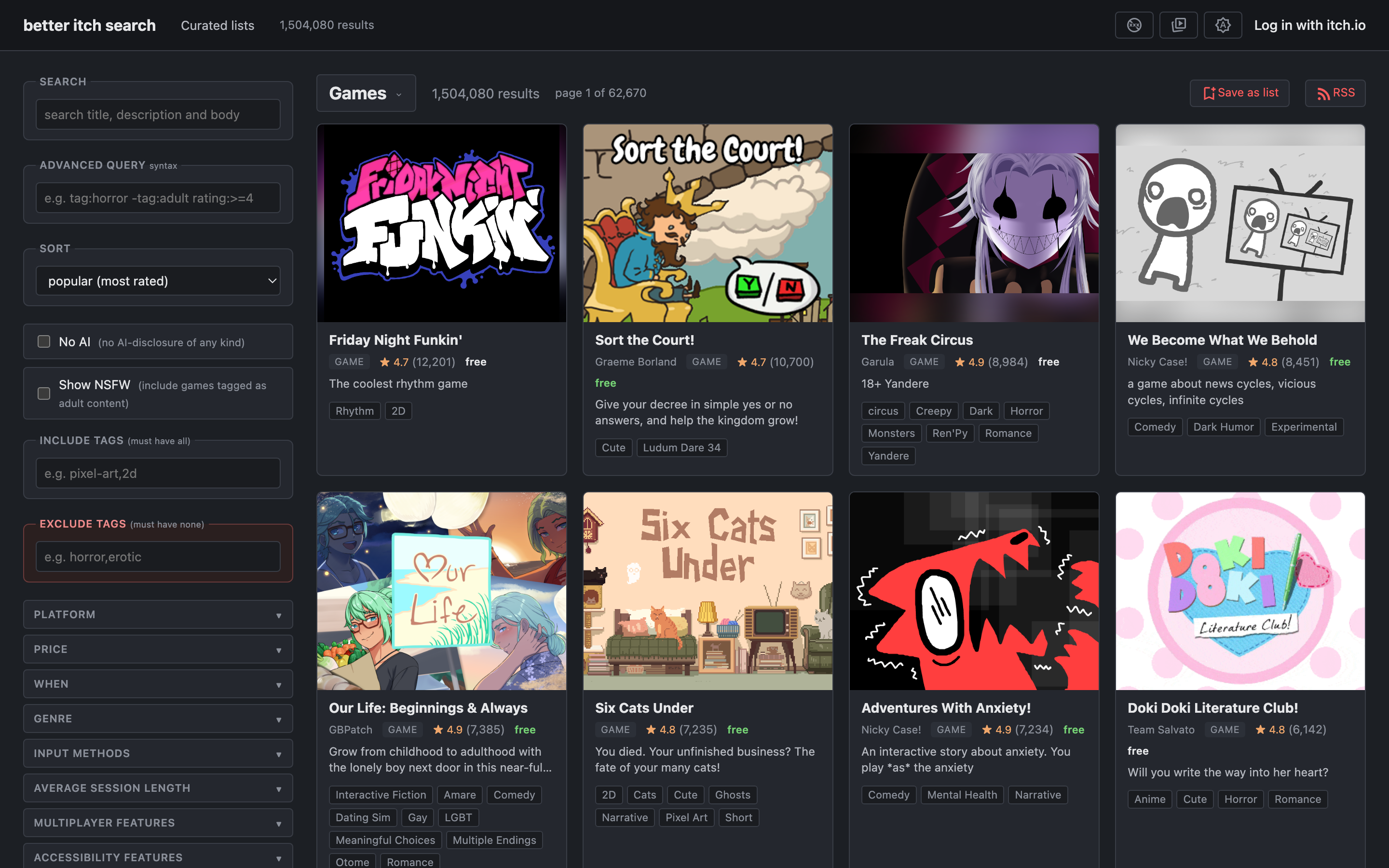Open the Friday Night Funkin' title link
This screenshot has width=1389, height=868.
click(x=395, y=340)
